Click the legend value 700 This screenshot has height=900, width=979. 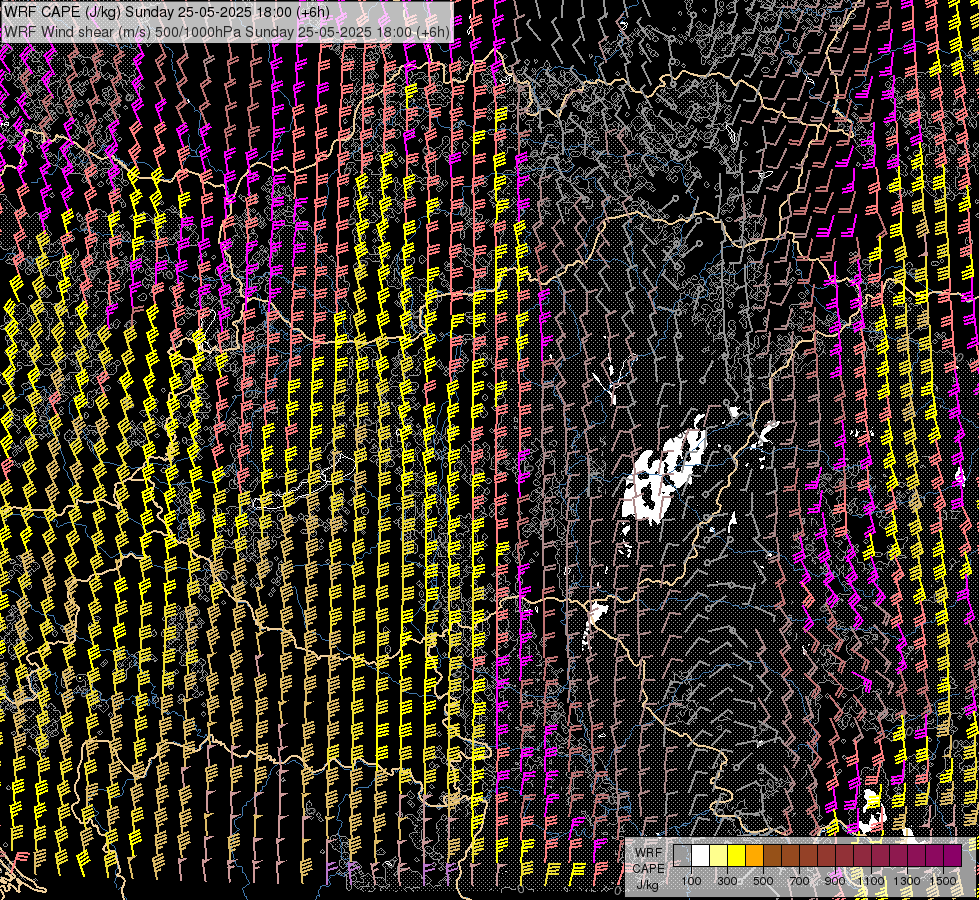click(x=800, y=881)
